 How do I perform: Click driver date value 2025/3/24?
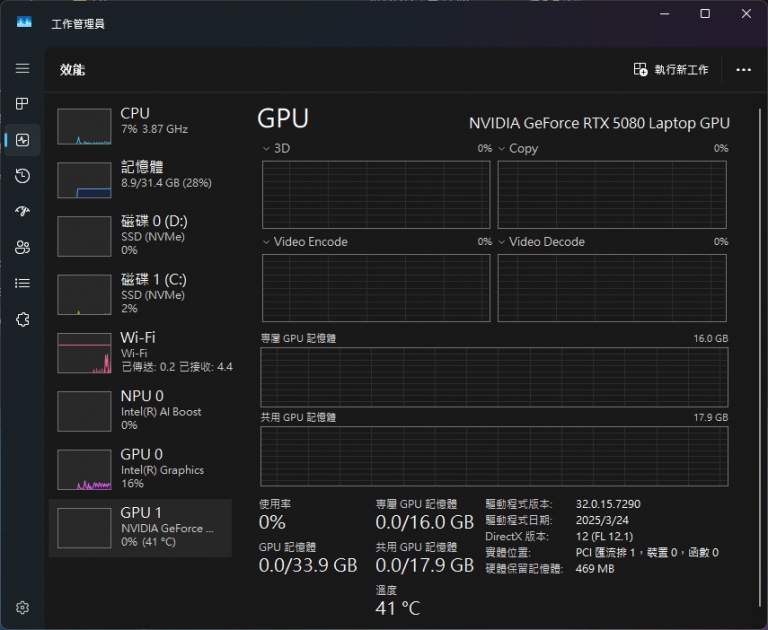(x=602, y=520)
